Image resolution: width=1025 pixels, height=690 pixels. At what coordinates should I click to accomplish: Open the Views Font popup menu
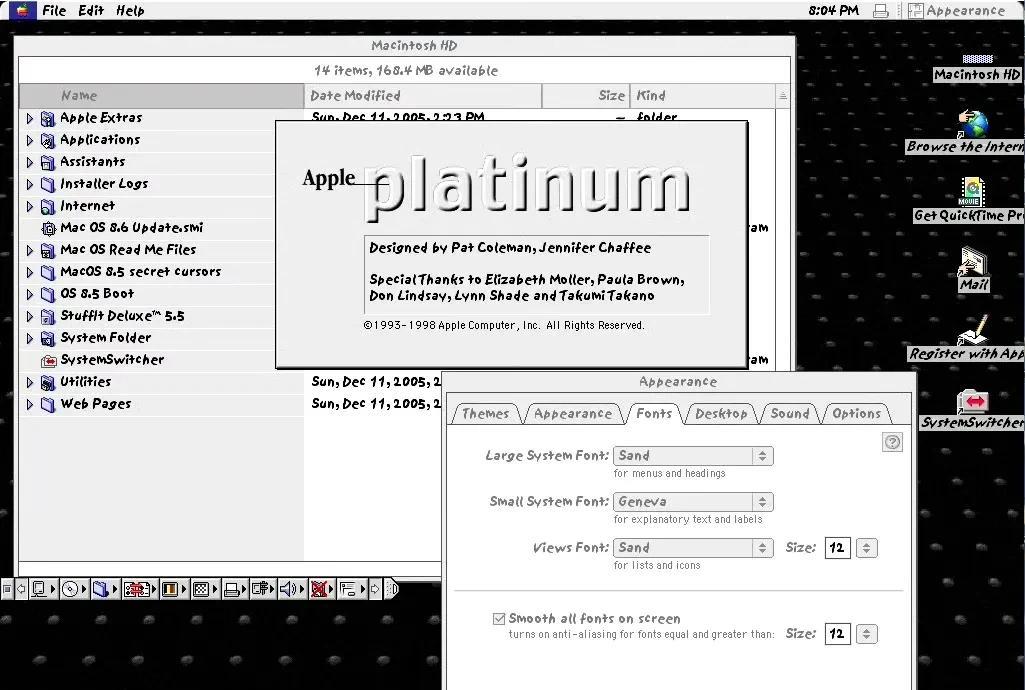point(693,548)
